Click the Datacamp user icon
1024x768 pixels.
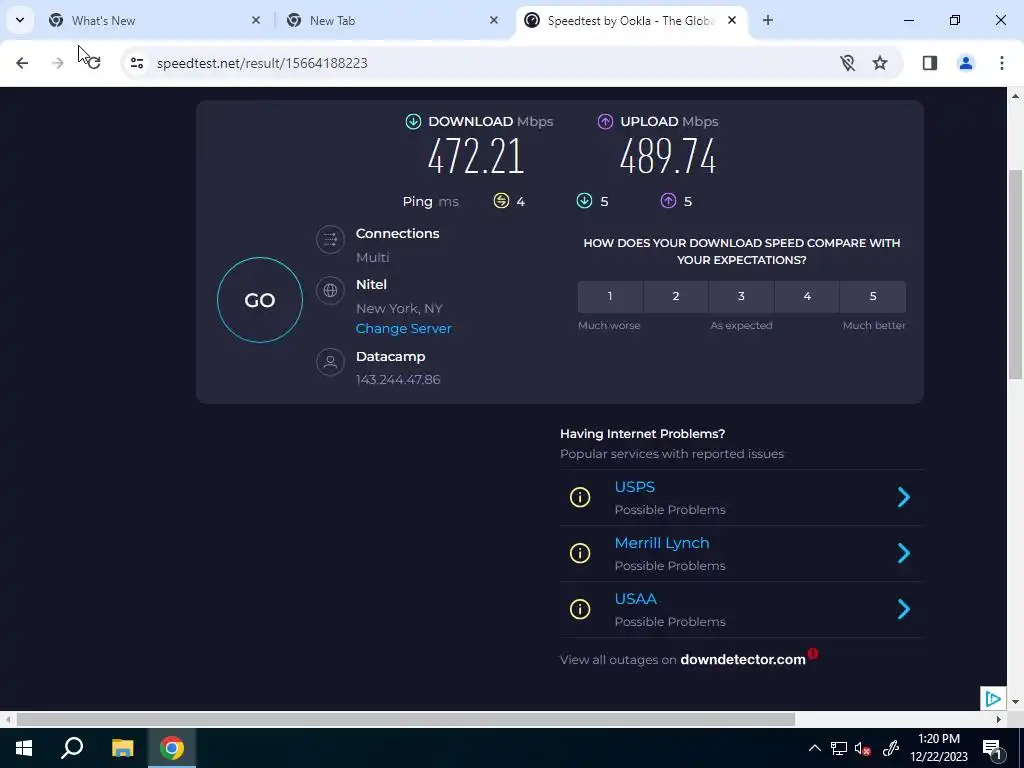coord(330,362)
